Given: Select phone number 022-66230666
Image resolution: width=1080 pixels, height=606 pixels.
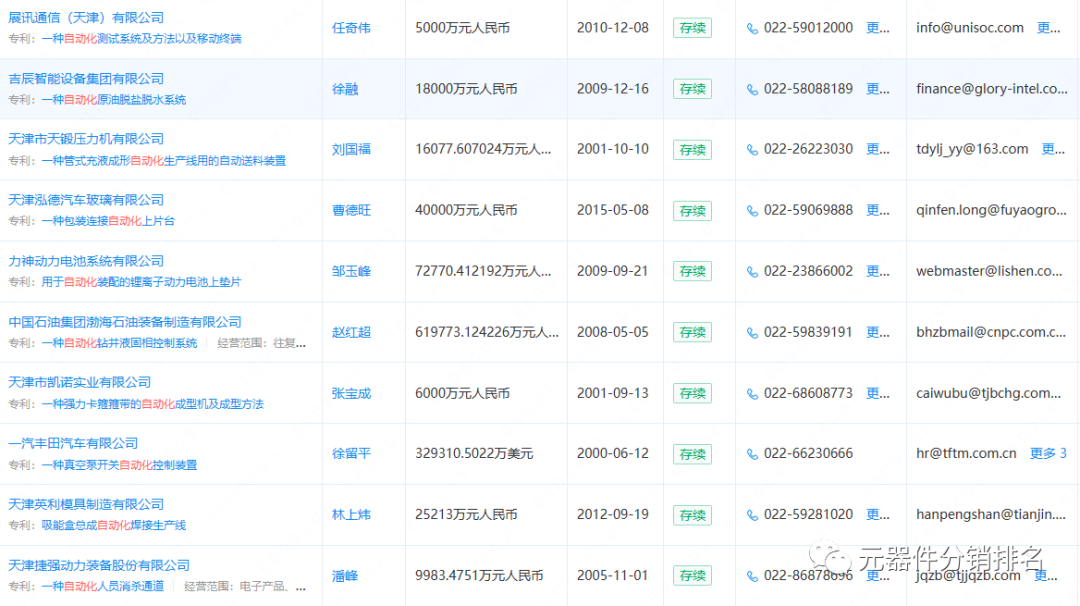Looking at the screenshot, I should [x=809, y=454].
